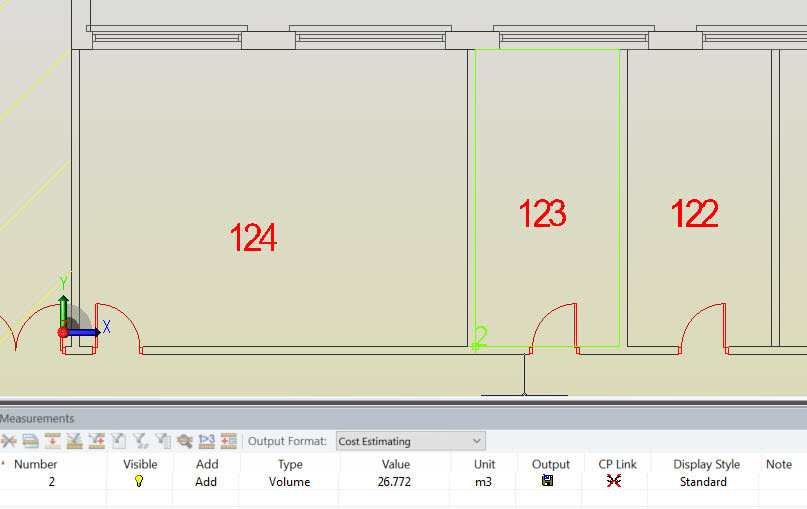The image size is (807, 509).
Task: Click the Output column header
Action: 551,464
